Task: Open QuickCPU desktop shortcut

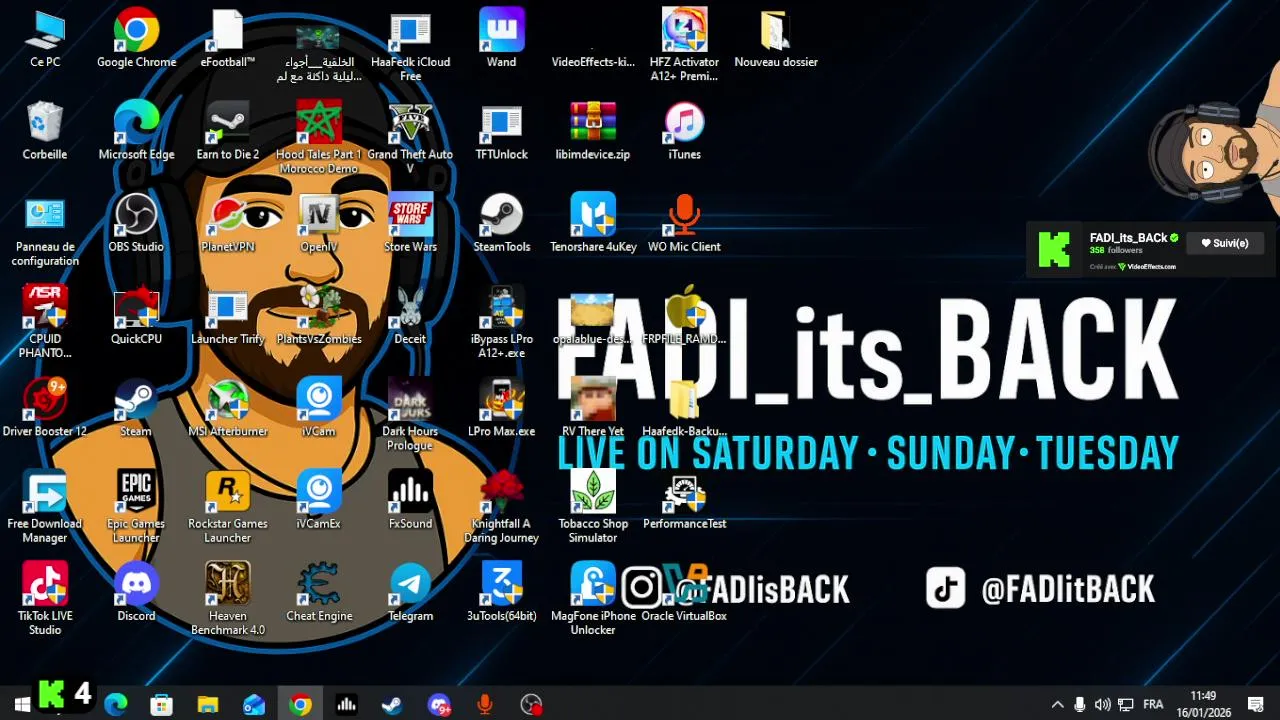Action: [136, 317]
